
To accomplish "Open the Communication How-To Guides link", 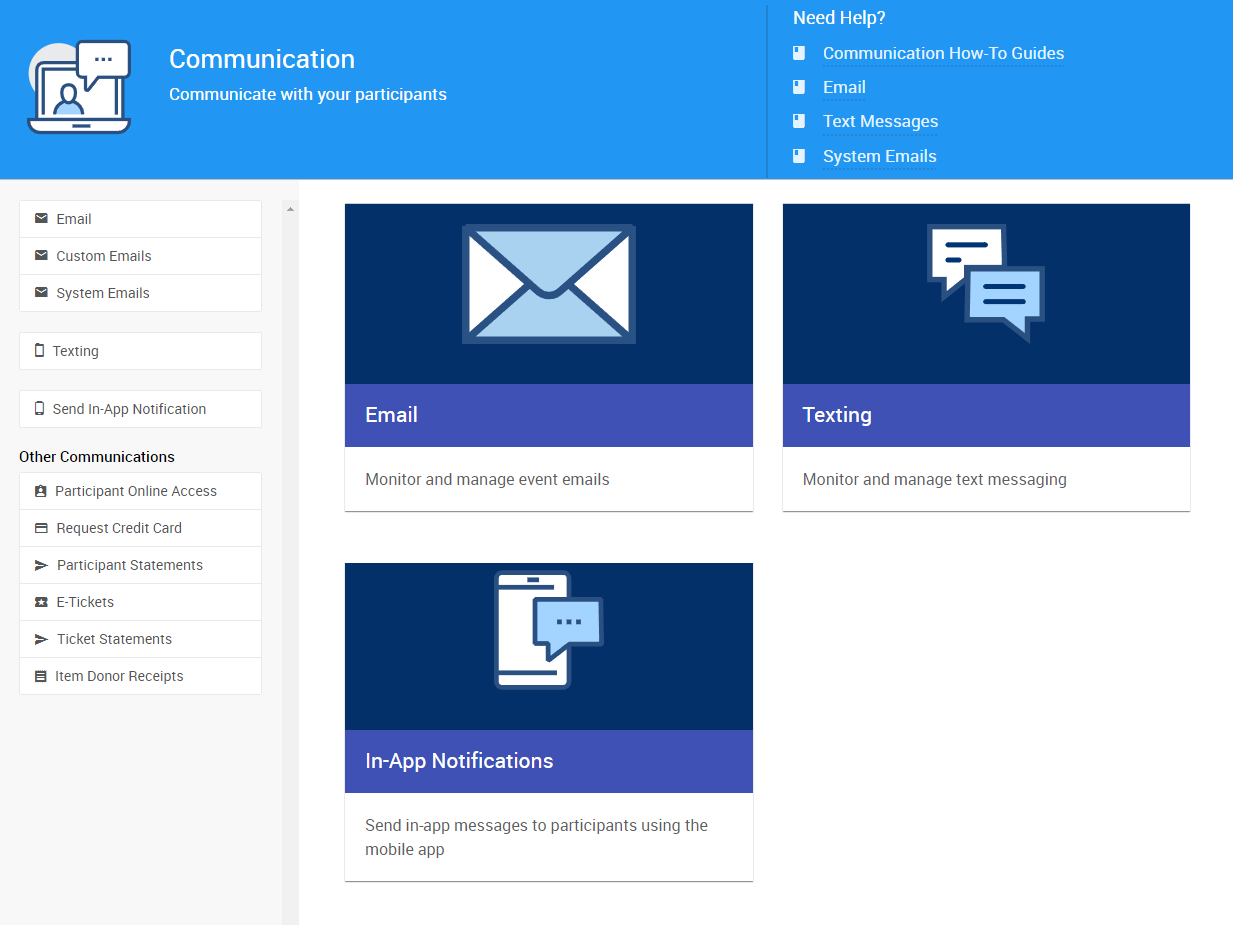I will (943, 54).
